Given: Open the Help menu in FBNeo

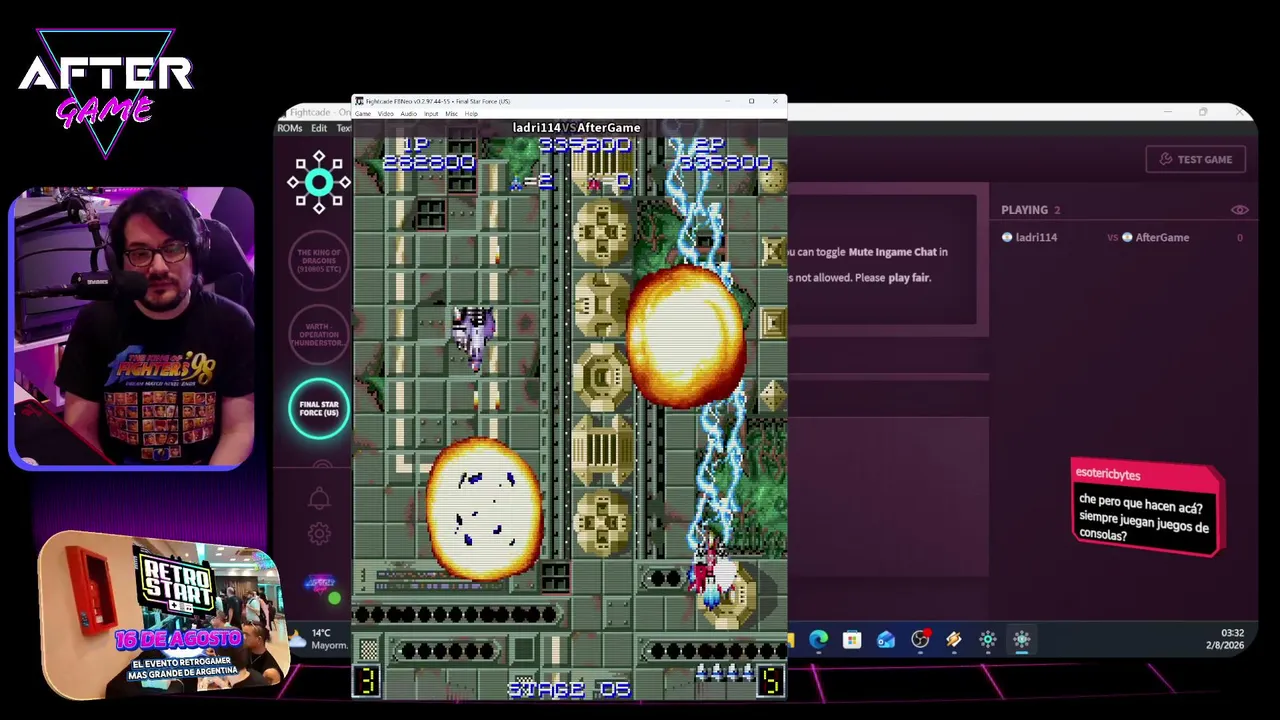Looking at the screenshot, I should (x=471, y=114).
